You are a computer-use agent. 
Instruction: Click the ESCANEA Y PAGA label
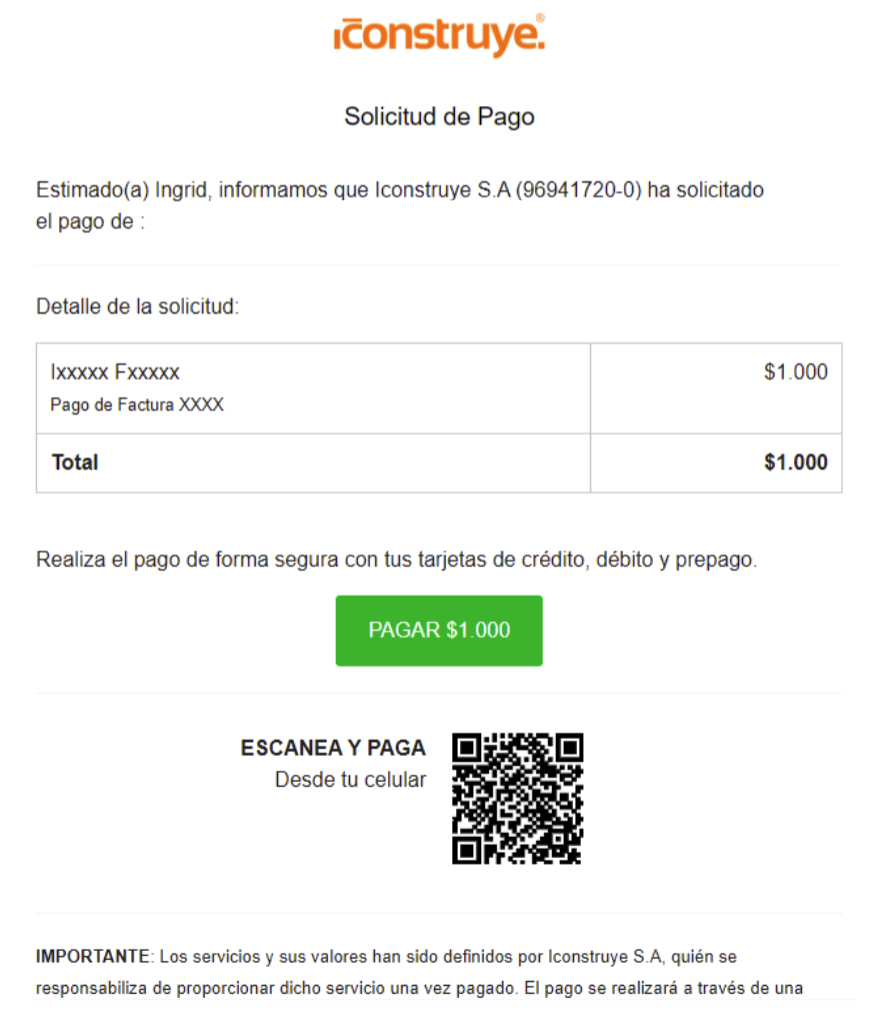tap(332, 748)
